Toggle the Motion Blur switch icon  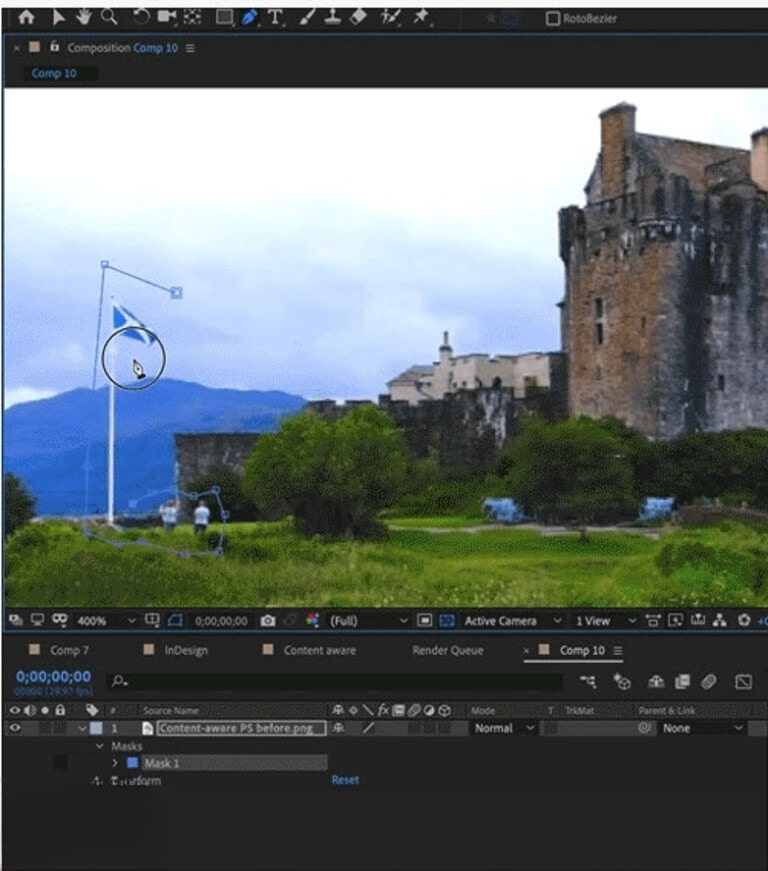tap(709, 681)
